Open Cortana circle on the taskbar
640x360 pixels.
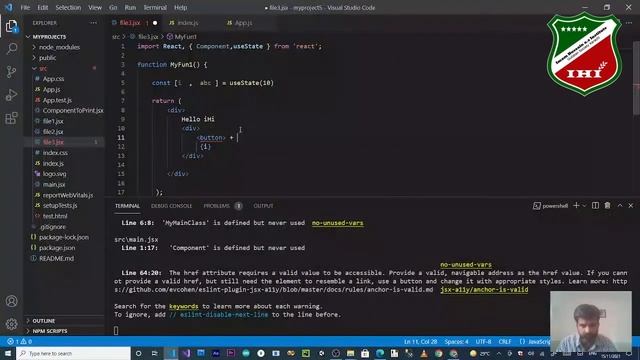tap(138, 353)
